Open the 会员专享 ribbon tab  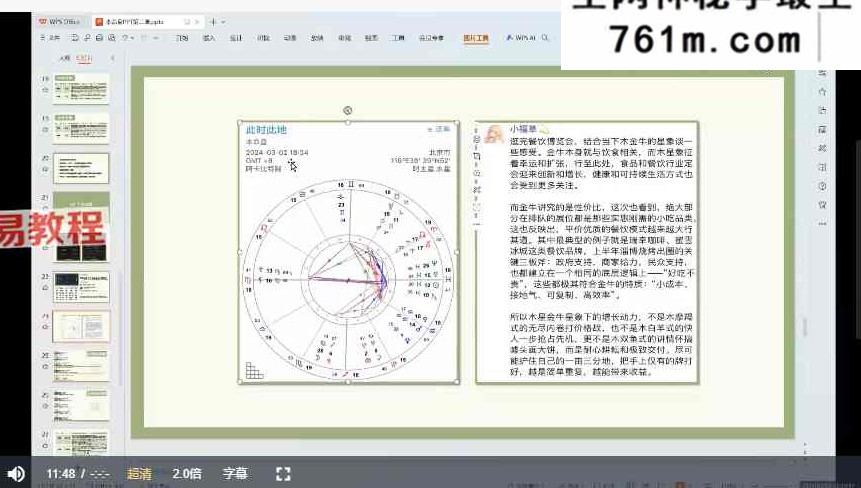point(431,38)
